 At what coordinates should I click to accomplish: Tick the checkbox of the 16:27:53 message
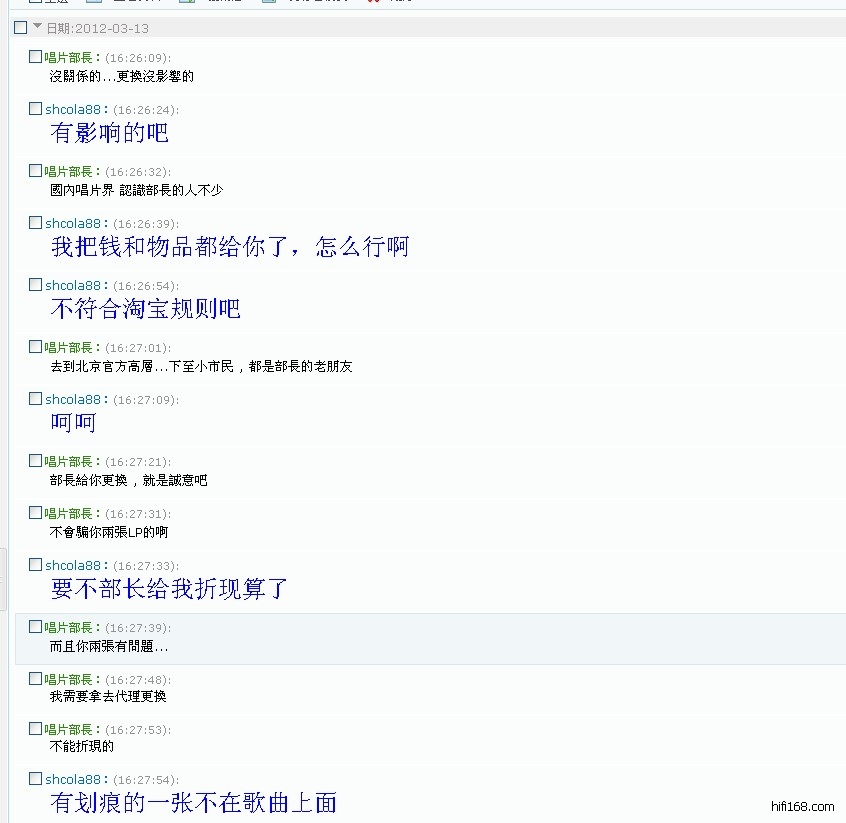pyautogui.click(x=36, y=729)
